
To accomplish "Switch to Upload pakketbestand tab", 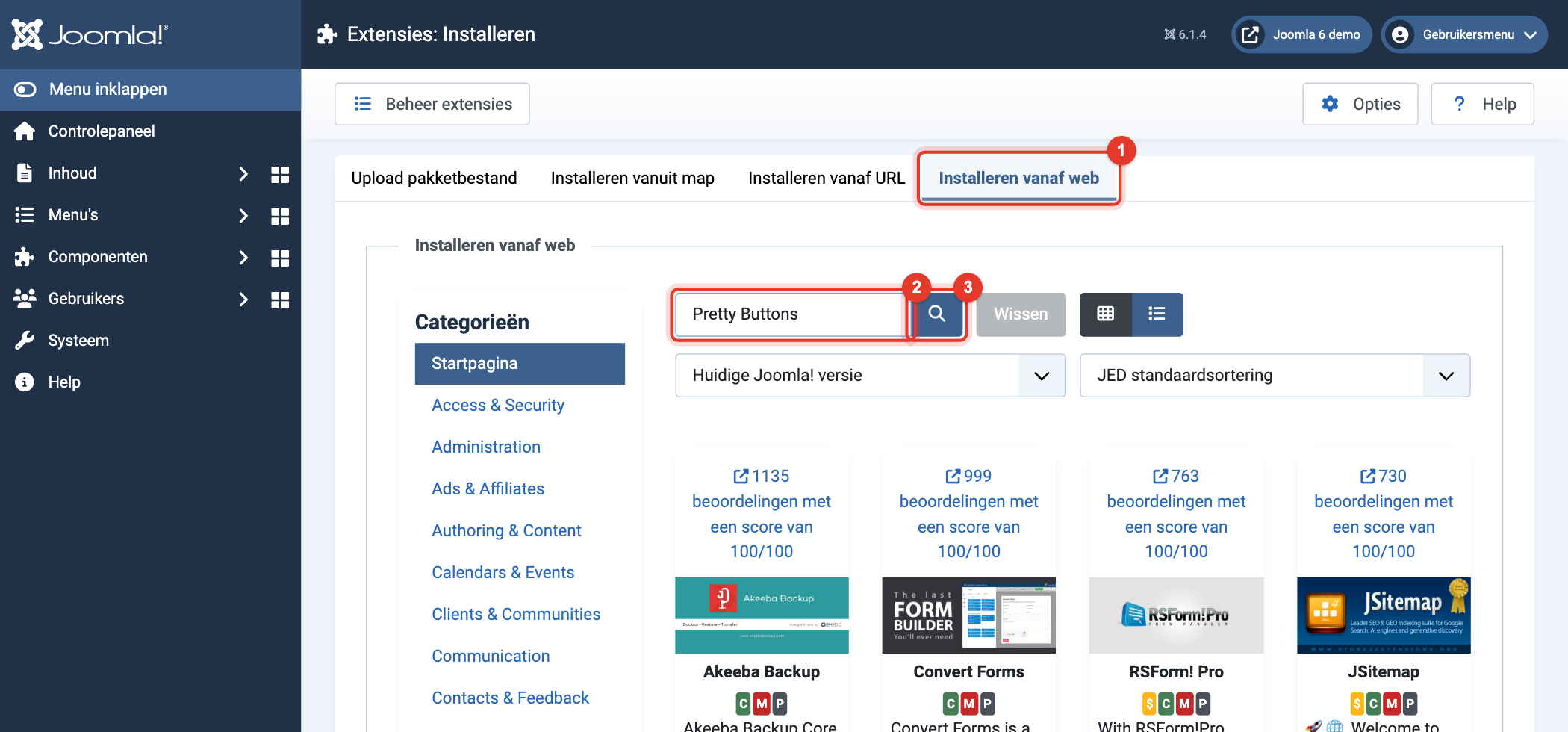I will [434, 178].
